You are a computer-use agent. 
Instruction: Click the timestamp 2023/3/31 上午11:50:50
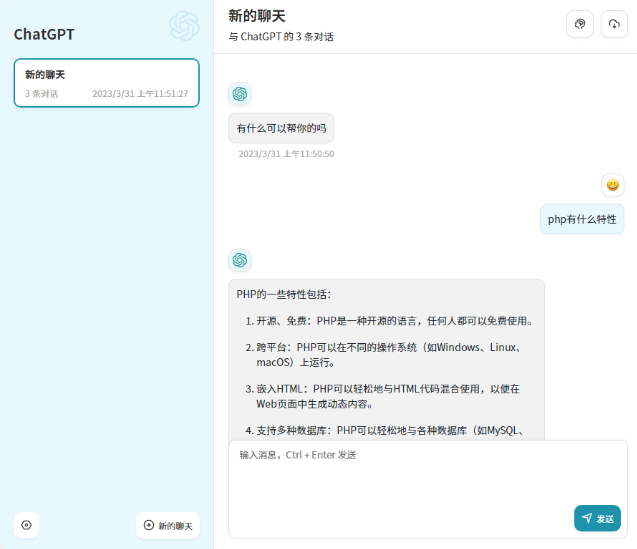286,154
